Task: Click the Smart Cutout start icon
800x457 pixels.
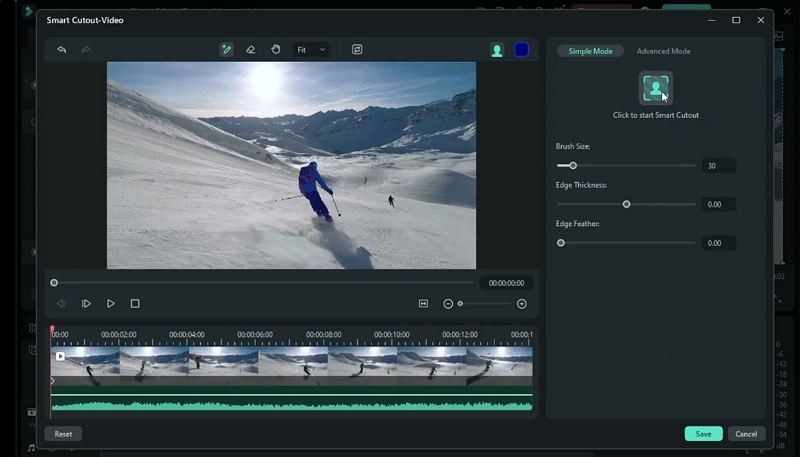Action: (656, 89)
